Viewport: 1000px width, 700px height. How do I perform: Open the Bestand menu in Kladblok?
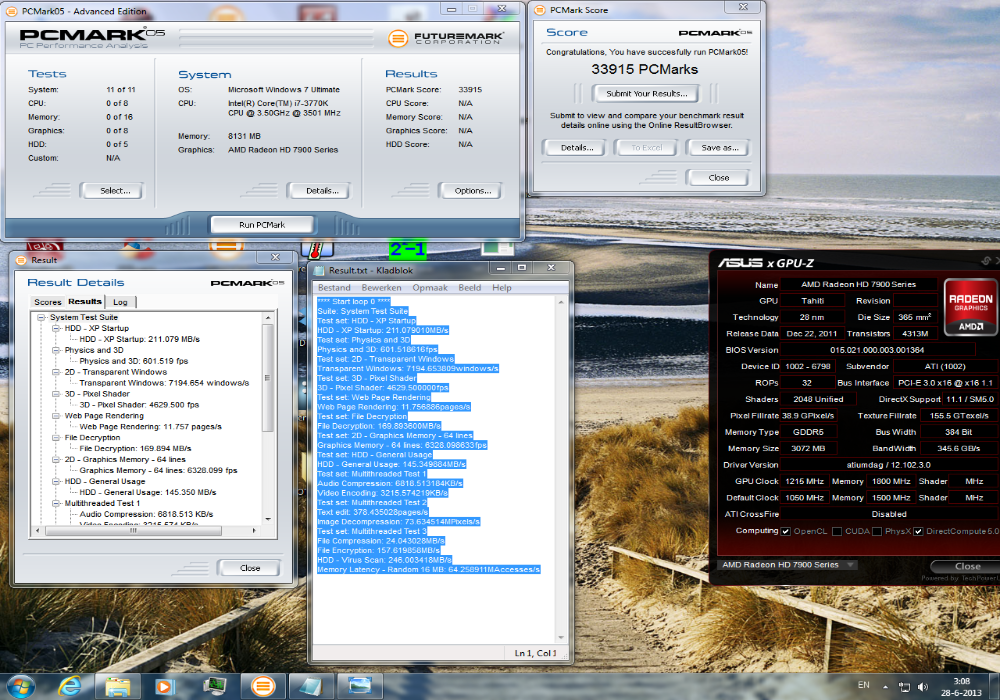334,288
